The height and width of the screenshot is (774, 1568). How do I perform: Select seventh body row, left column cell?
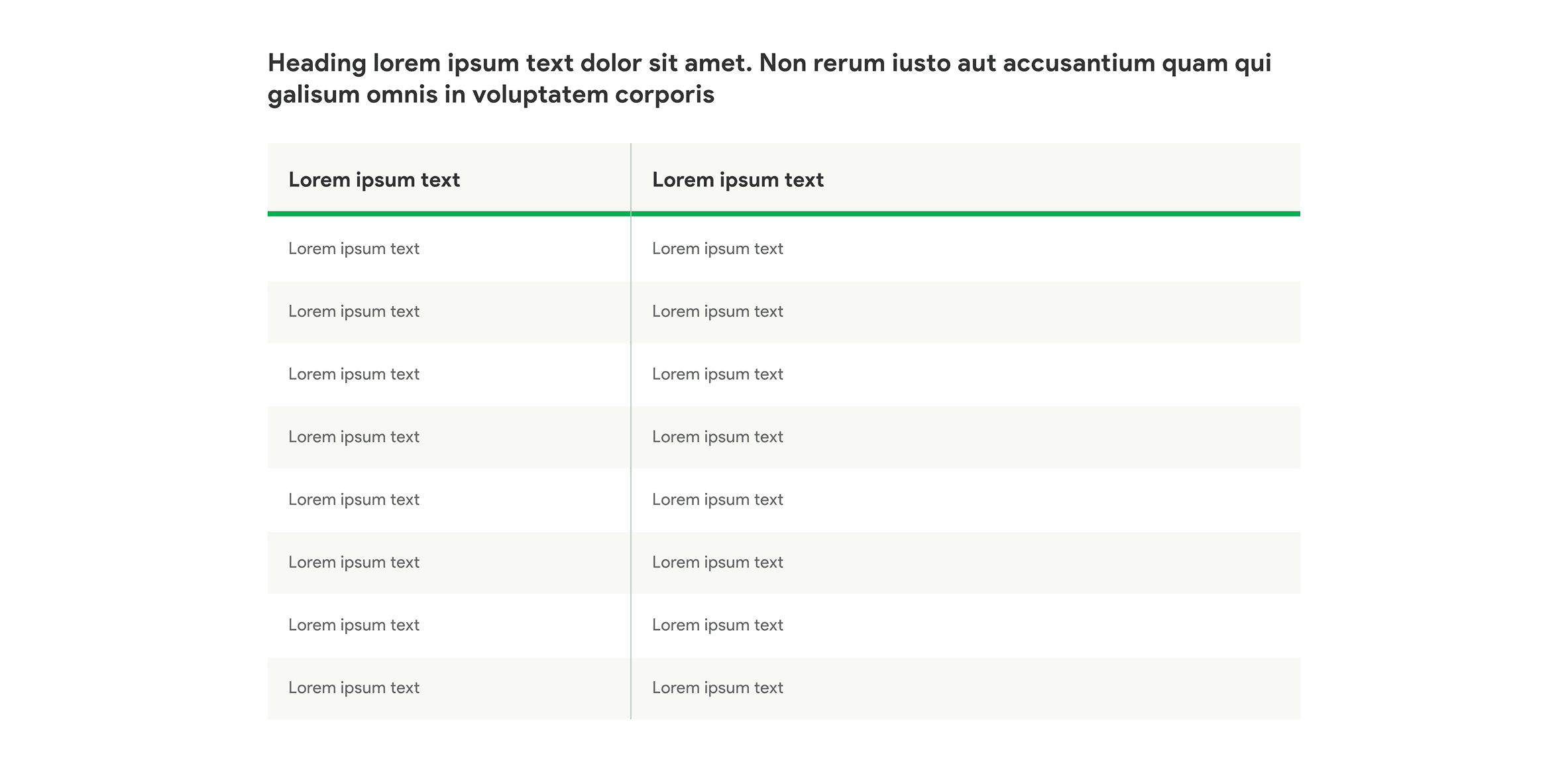coord(354,625)
